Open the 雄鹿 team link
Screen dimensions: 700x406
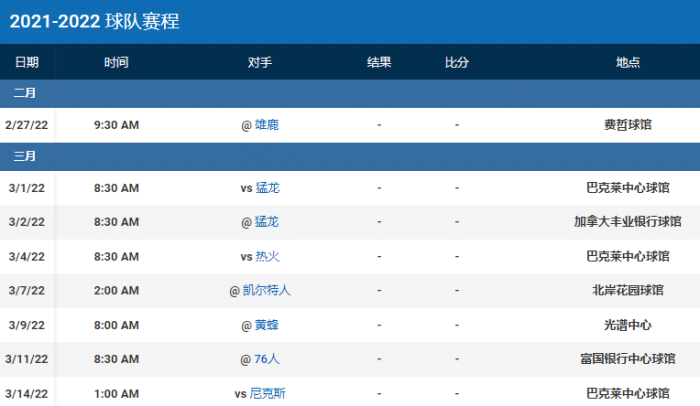[267, 125]
